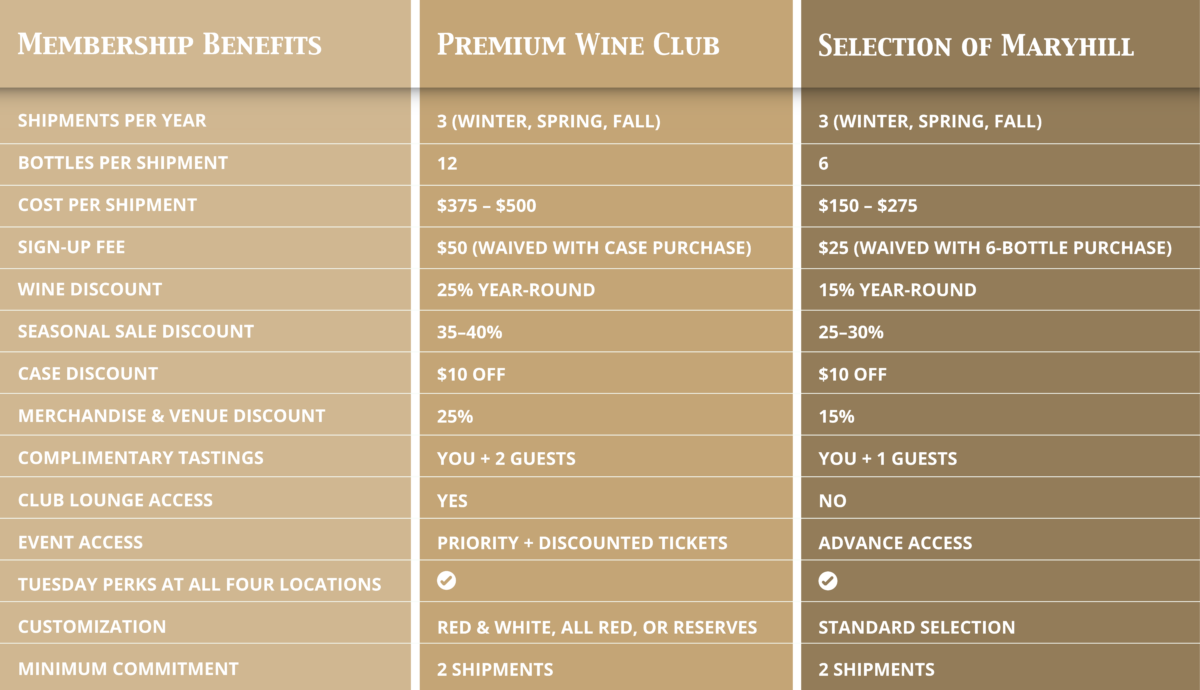Screen dimensions: 1200x690
Task: Click the Standard Selection customization cell
Action: pyautogui.click(x=917, y=627)
